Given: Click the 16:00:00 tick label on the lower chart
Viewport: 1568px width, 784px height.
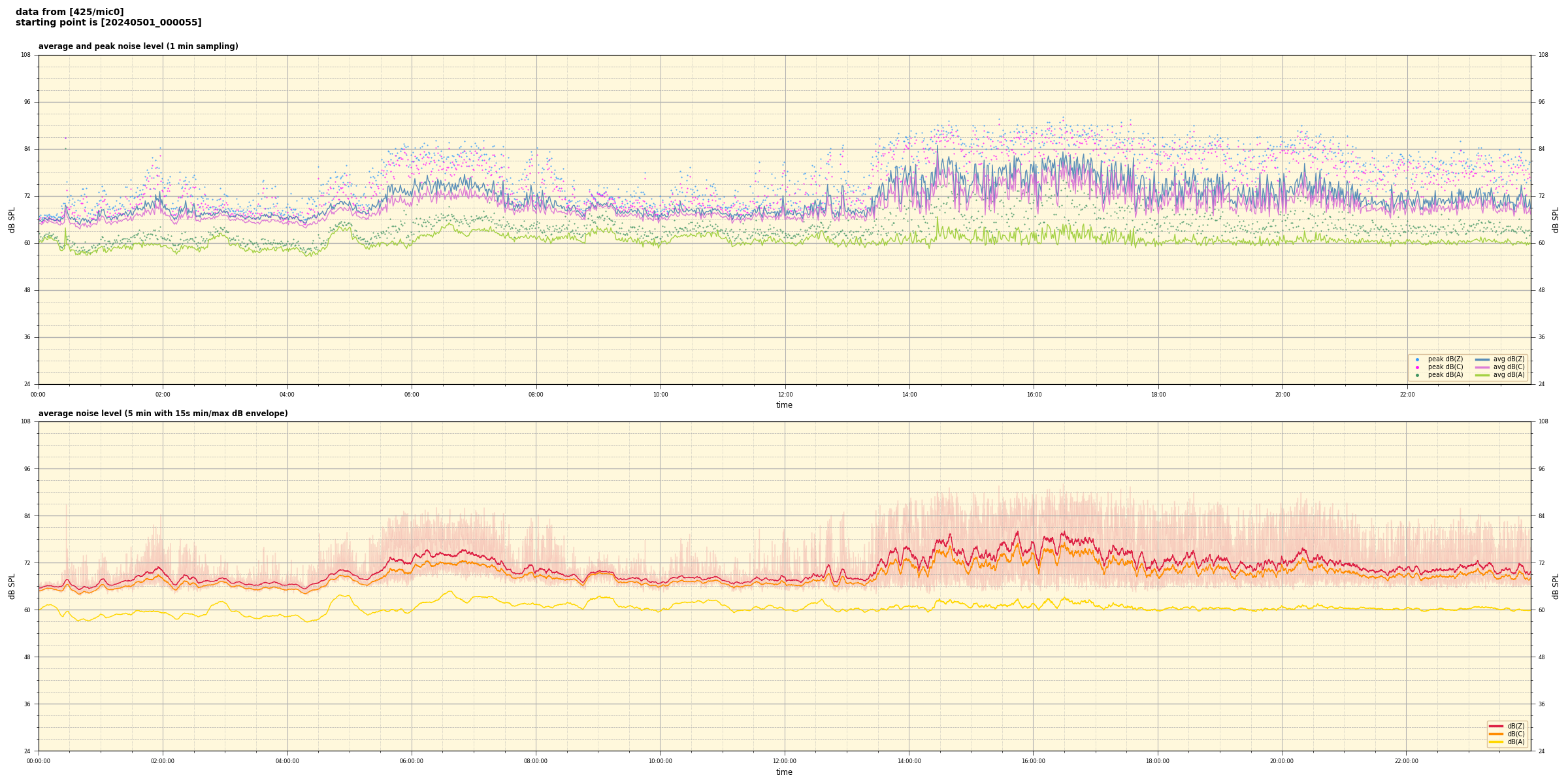Looking at the screenshot, I should (1033, 761).
